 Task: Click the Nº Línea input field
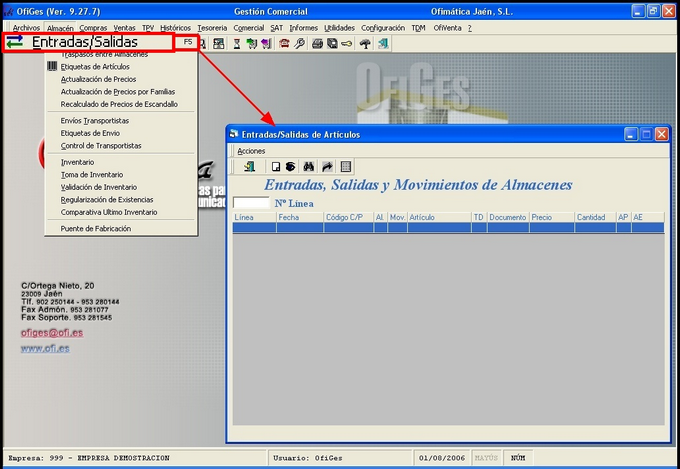click(x=251, y=203)
